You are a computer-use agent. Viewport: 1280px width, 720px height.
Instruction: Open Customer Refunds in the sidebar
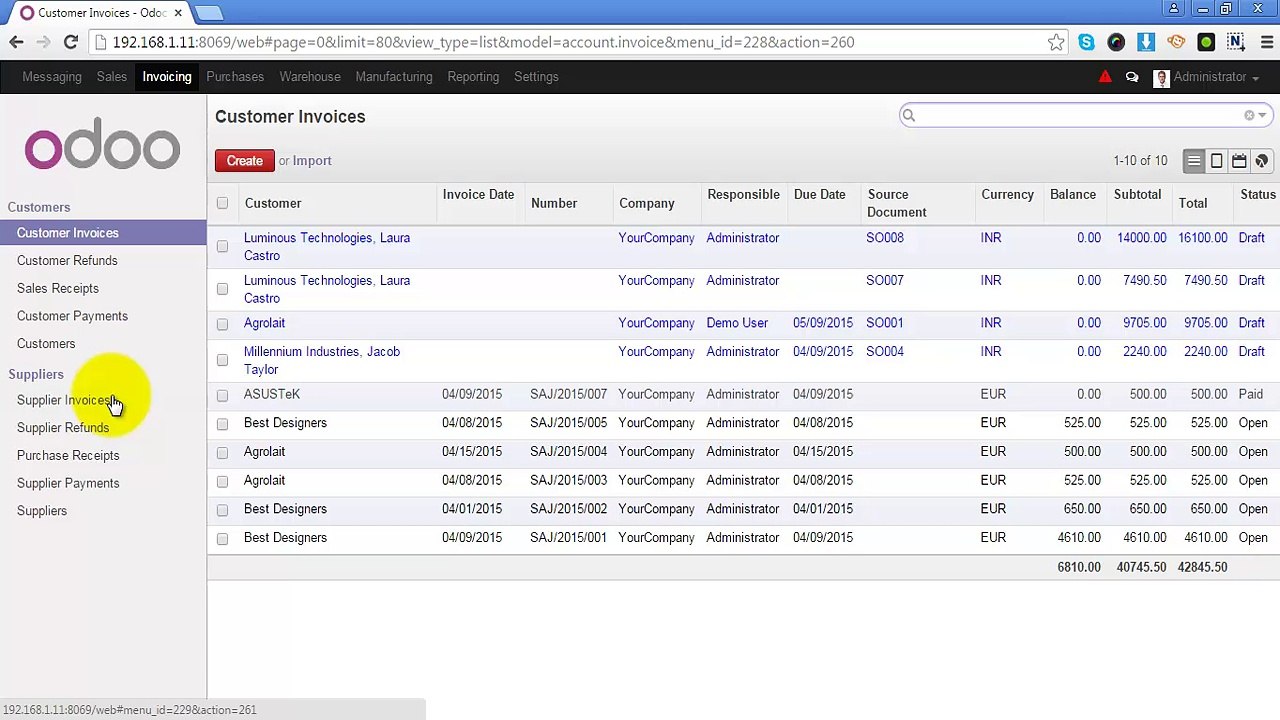click(x=67, y=261)
